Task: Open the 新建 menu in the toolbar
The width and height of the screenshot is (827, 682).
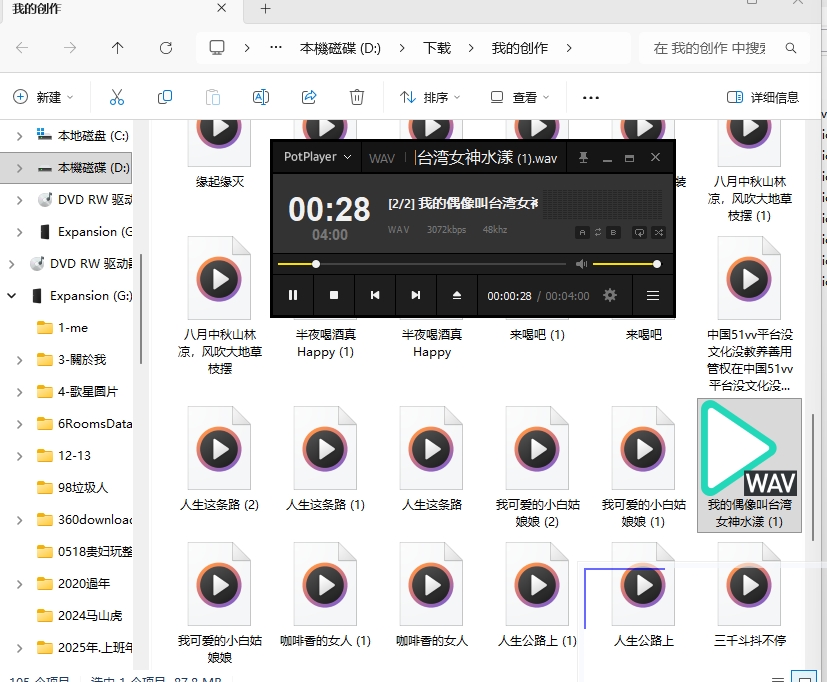Action: coord(44,97)
